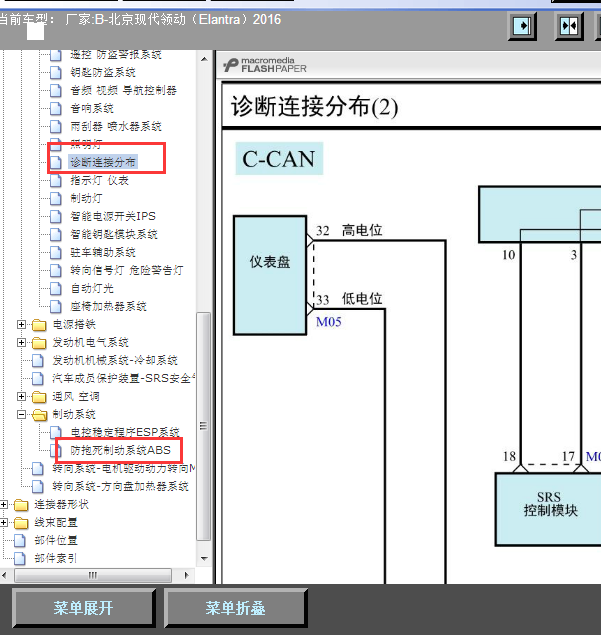The width and height of the screenshot is (601, 635).
Task: Open 转向系统-方向盘加热器系统 entry
Action: coord(120,486)
